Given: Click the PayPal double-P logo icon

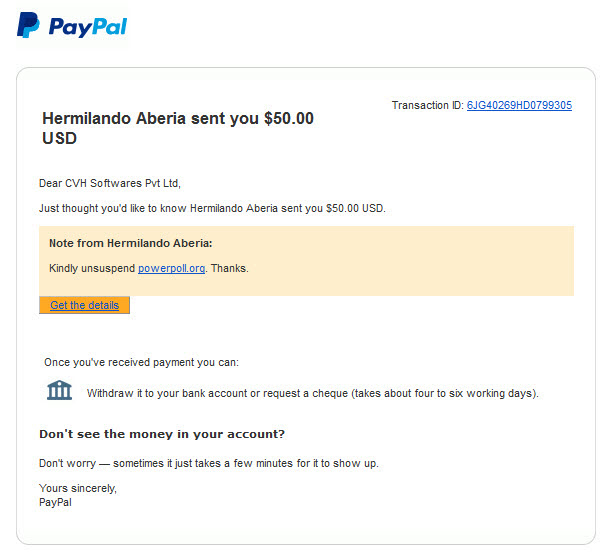Looking at the screenshot, I should point(28,25).
